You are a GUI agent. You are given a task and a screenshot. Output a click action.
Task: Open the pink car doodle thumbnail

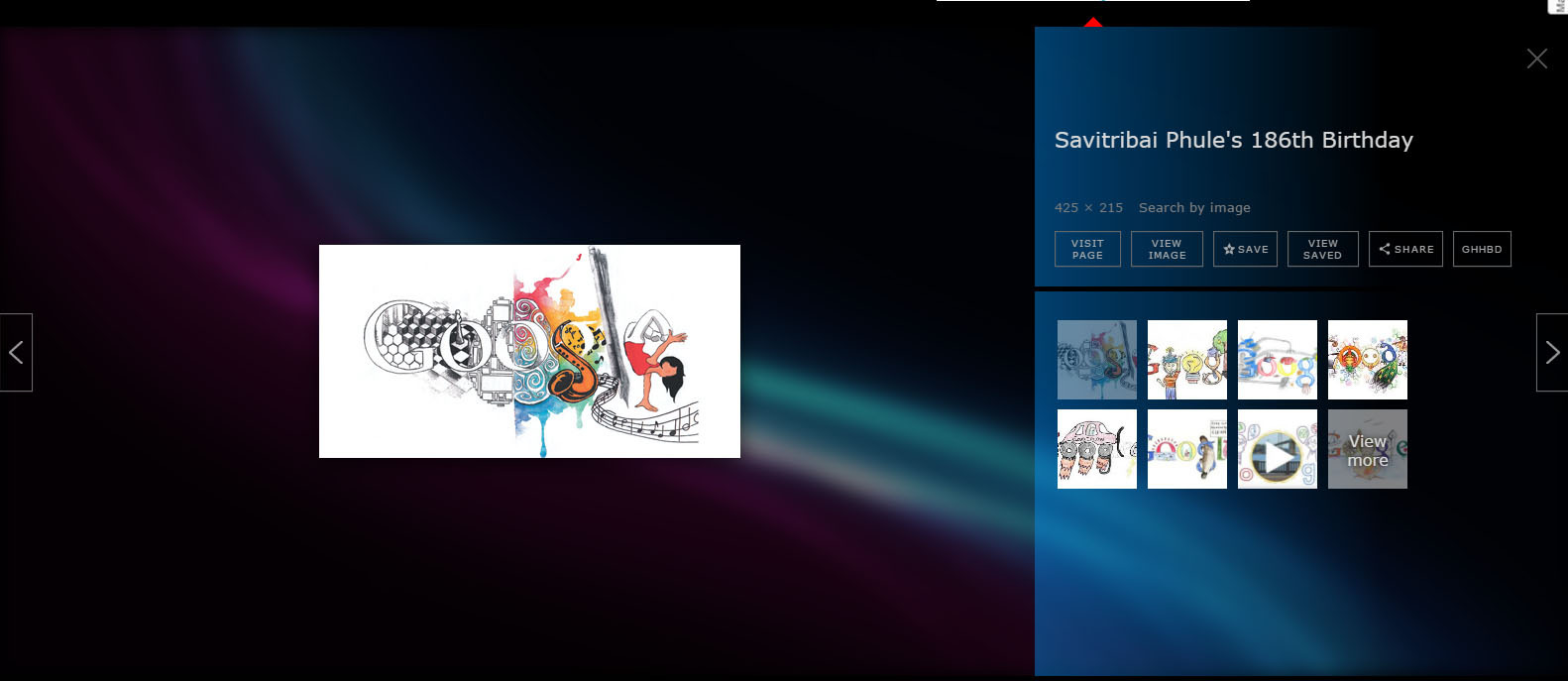[1097, 449]
